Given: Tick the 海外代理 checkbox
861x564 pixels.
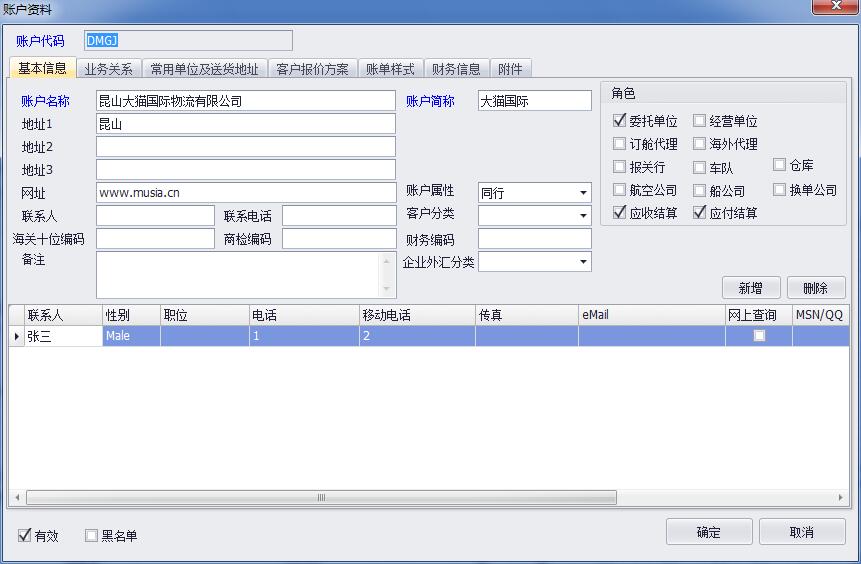Looking at the screenshot, I should [699, 143].
